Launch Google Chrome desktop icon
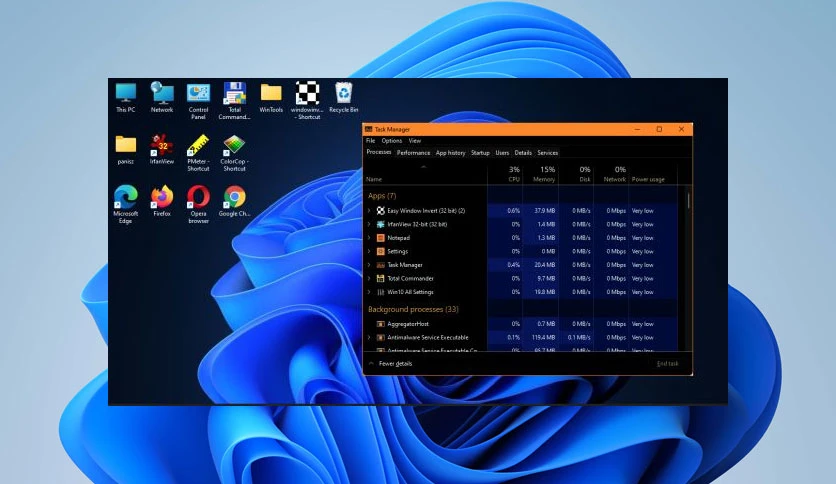The width and height of the screenshot is (836, 484). pos(235,201)
